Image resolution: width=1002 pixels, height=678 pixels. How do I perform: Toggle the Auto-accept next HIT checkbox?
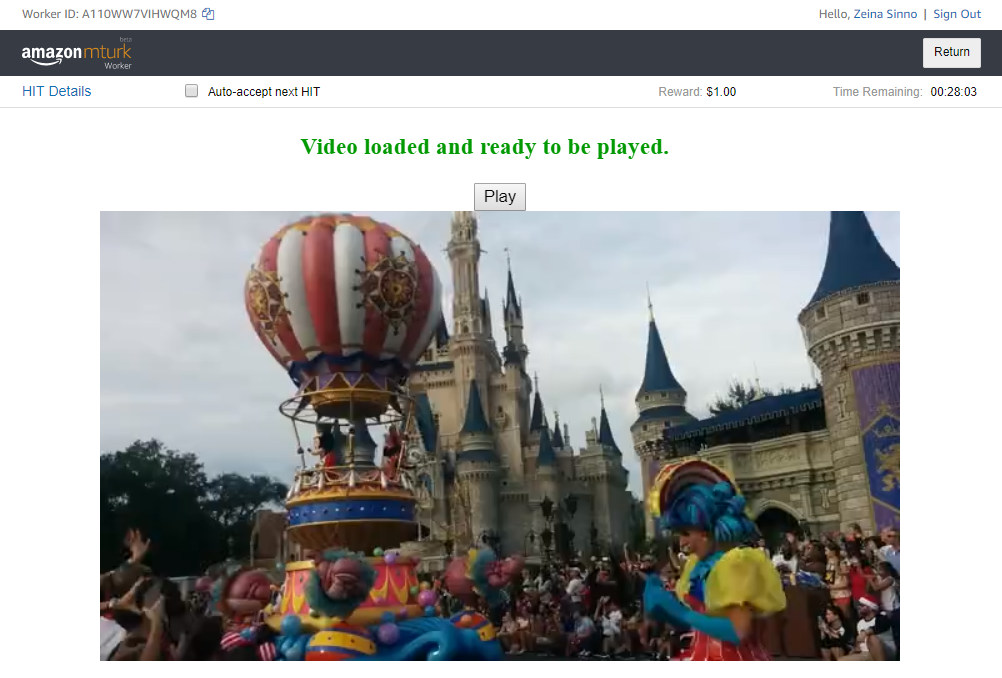192,92
